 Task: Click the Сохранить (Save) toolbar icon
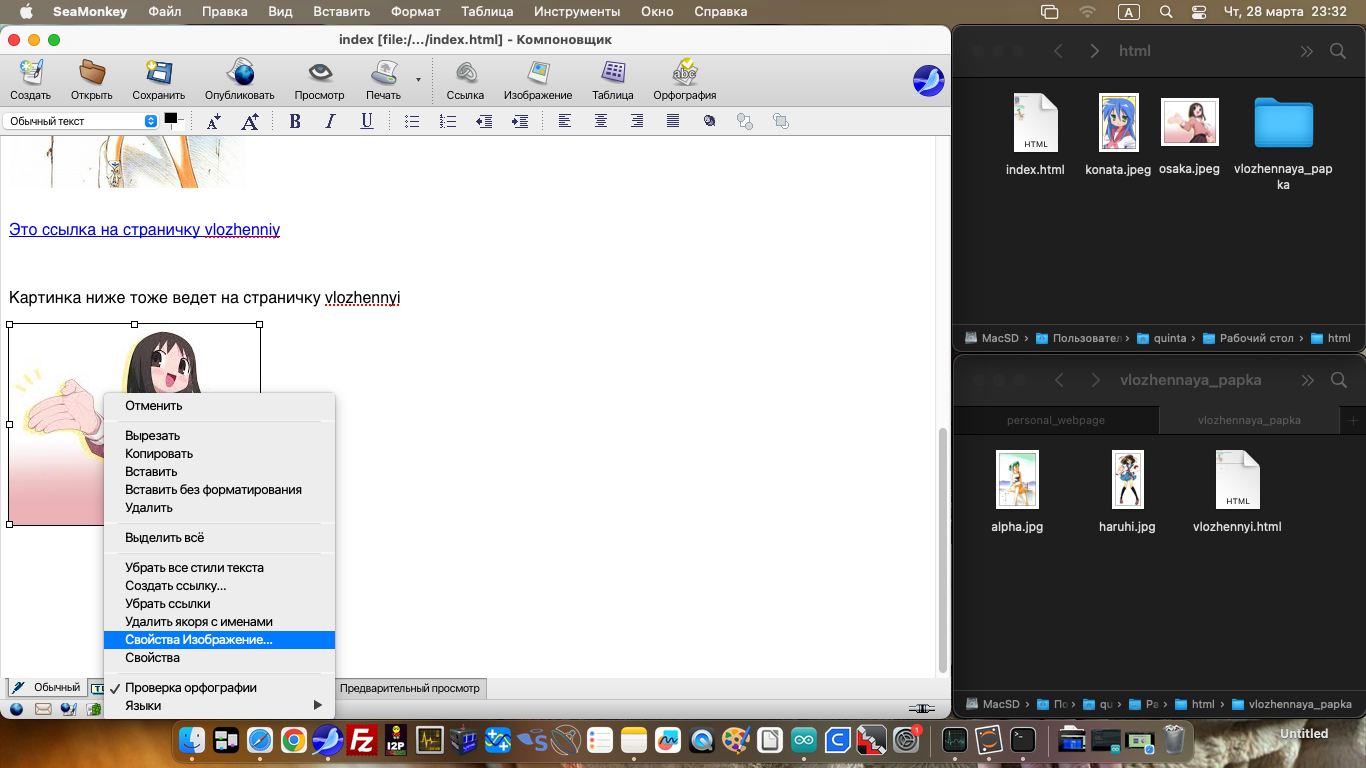(158, 80)
